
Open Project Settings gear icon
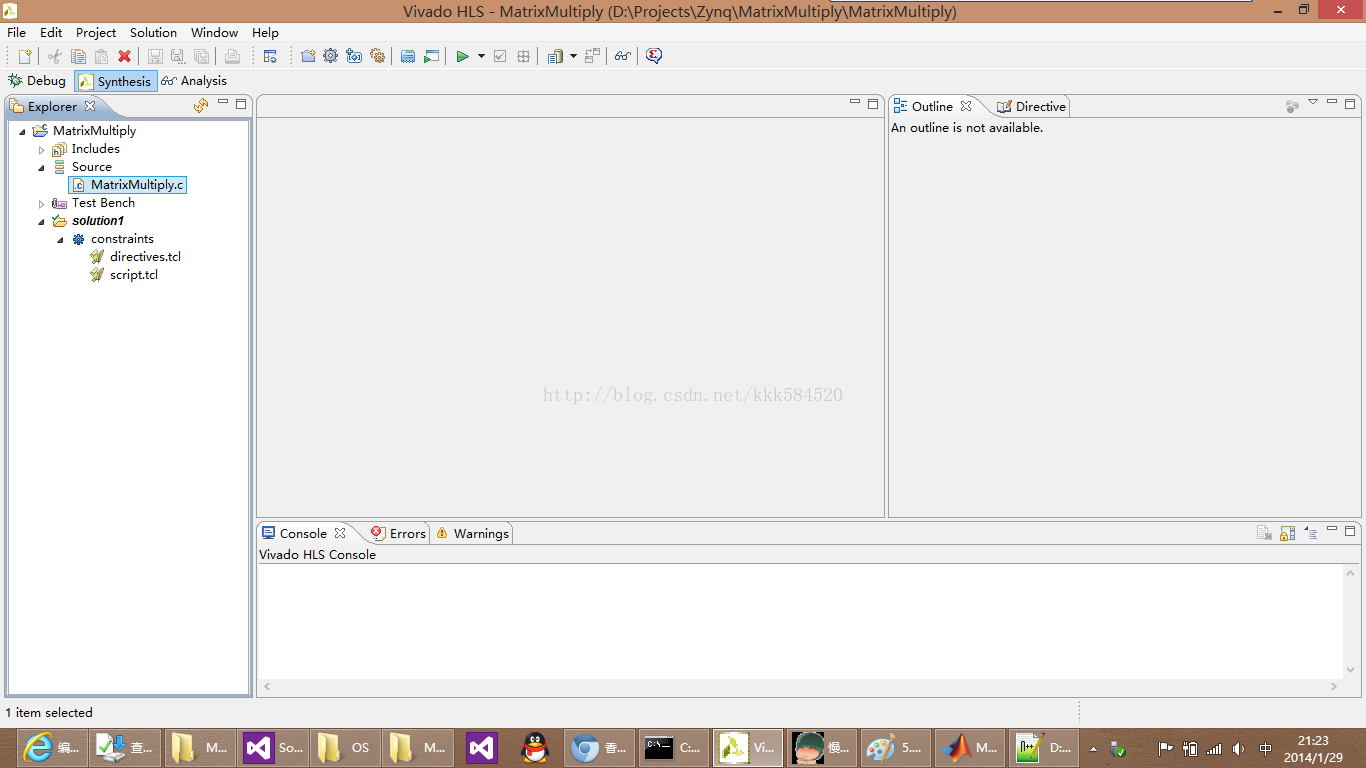(x=331, y=56)
